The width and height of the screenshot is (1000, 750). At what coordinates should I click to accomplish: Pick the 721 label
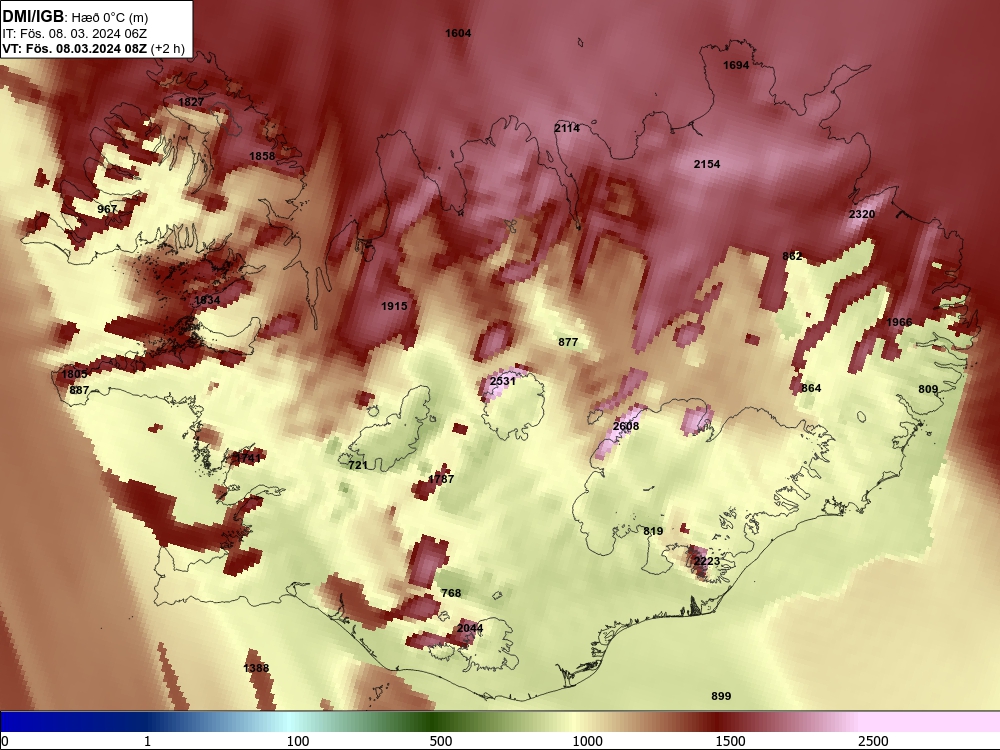click(358, 466)
